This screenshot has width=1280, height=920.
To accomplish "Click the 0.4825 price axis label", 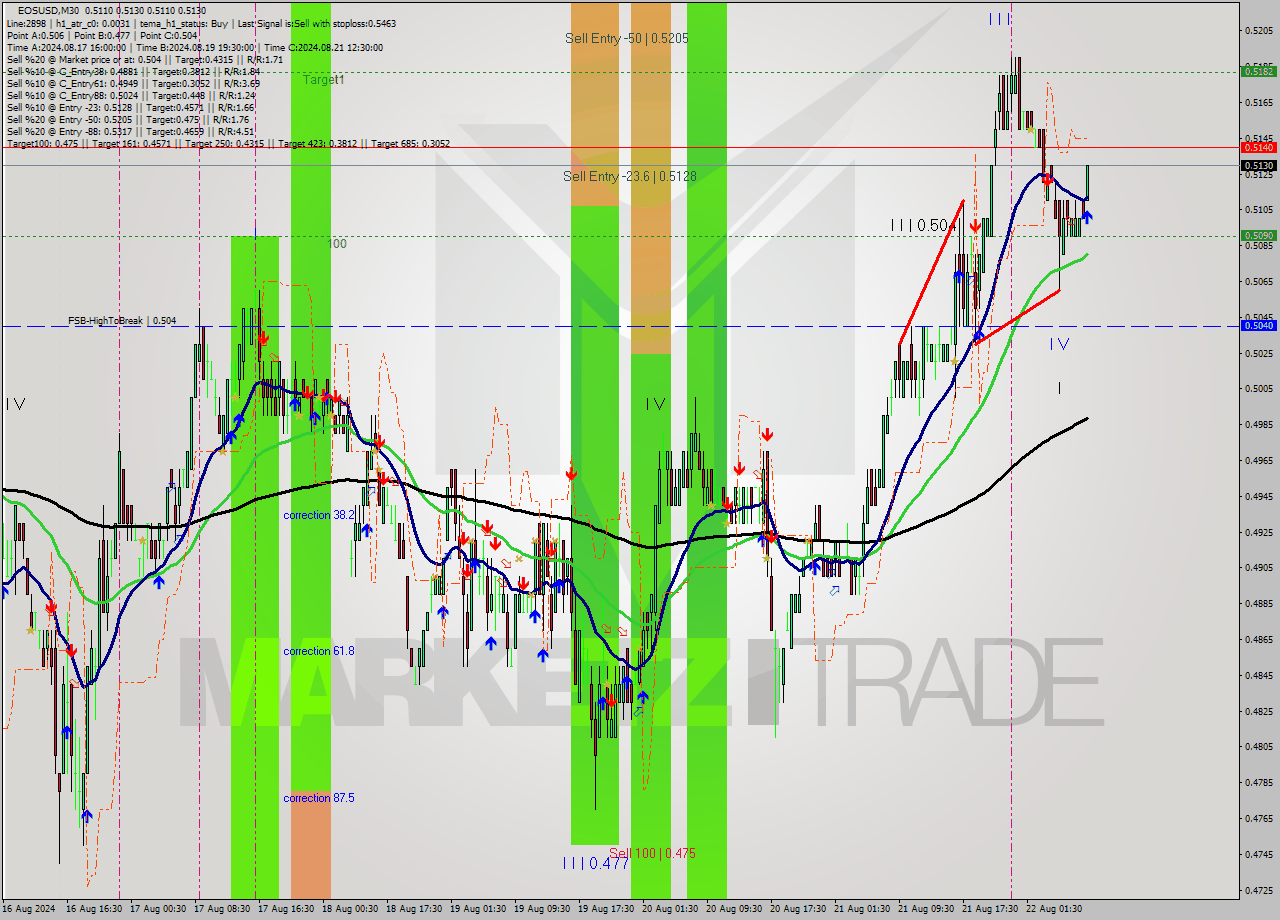I will pos(1259,711).
